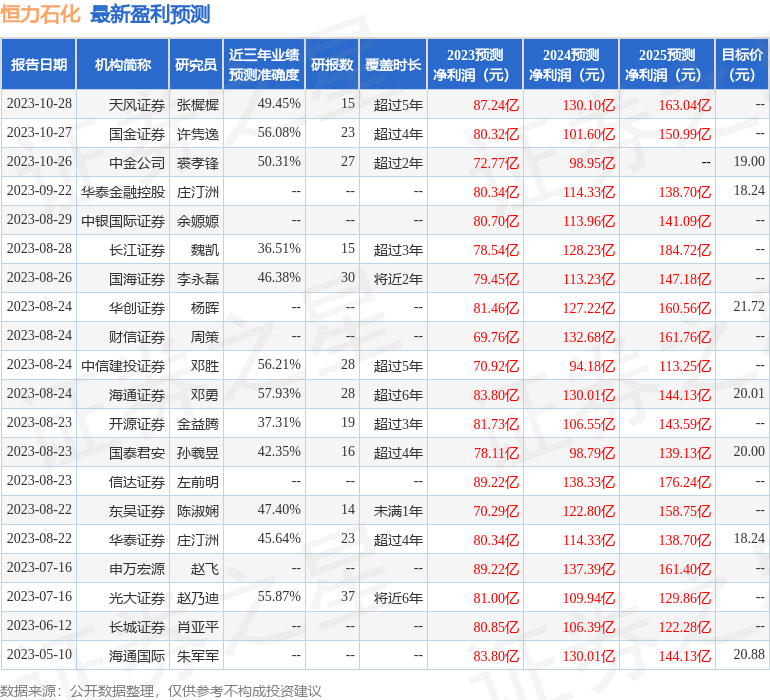Click target price 20.88
Image resolution: width=770 pixels, height=700 pixels.
749,654
